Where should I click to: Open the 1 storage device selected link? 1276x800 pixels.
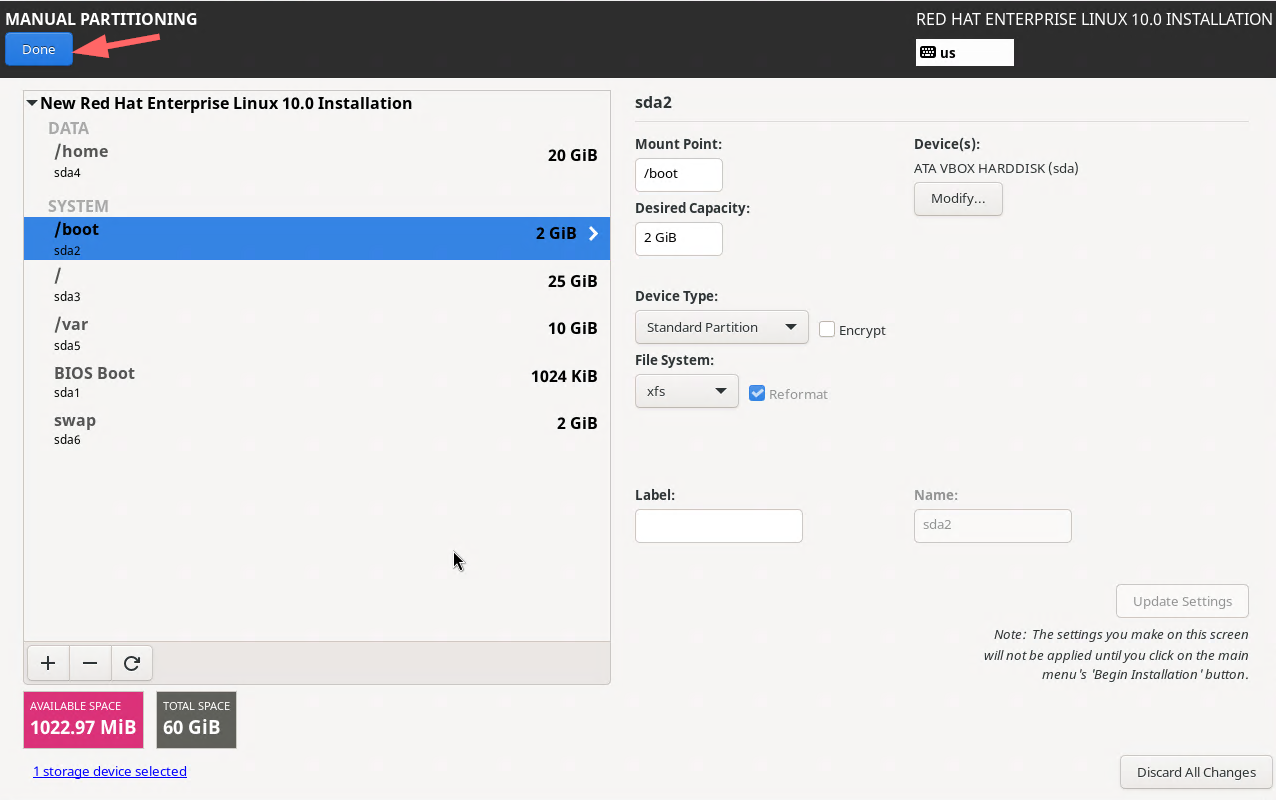pos(110,771)
